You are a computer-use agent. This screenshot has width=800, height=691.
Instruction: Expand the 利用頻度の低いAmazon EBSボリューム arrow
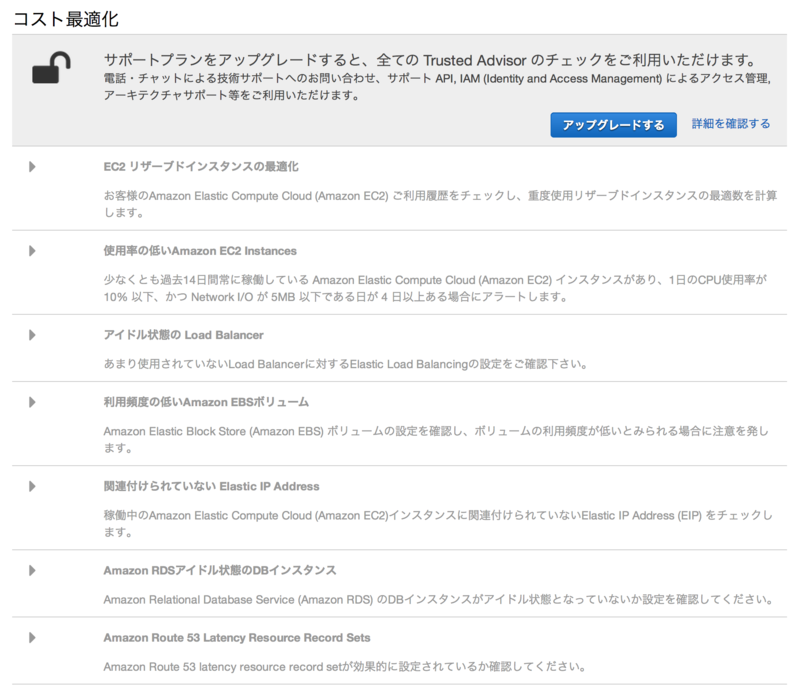tap(32, 402)
